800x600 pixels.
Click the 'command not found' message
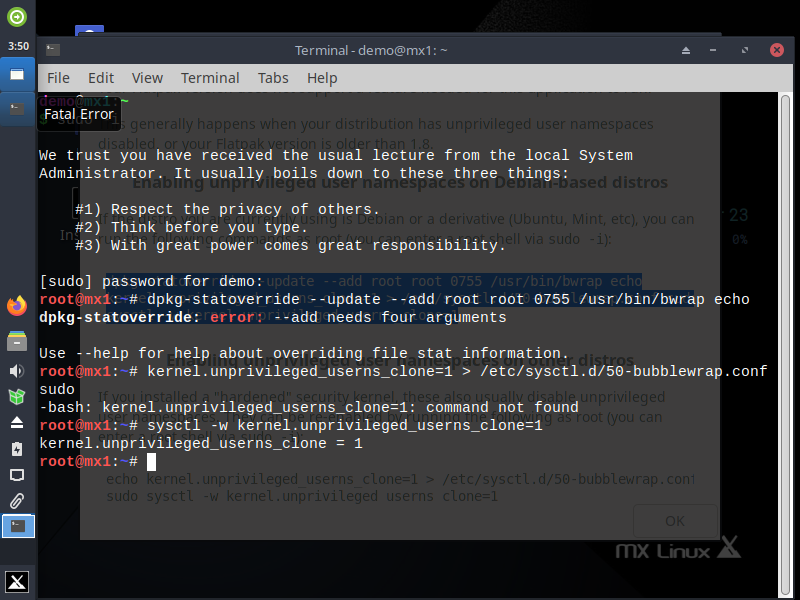pyautogui.click(x=503, y=407)
